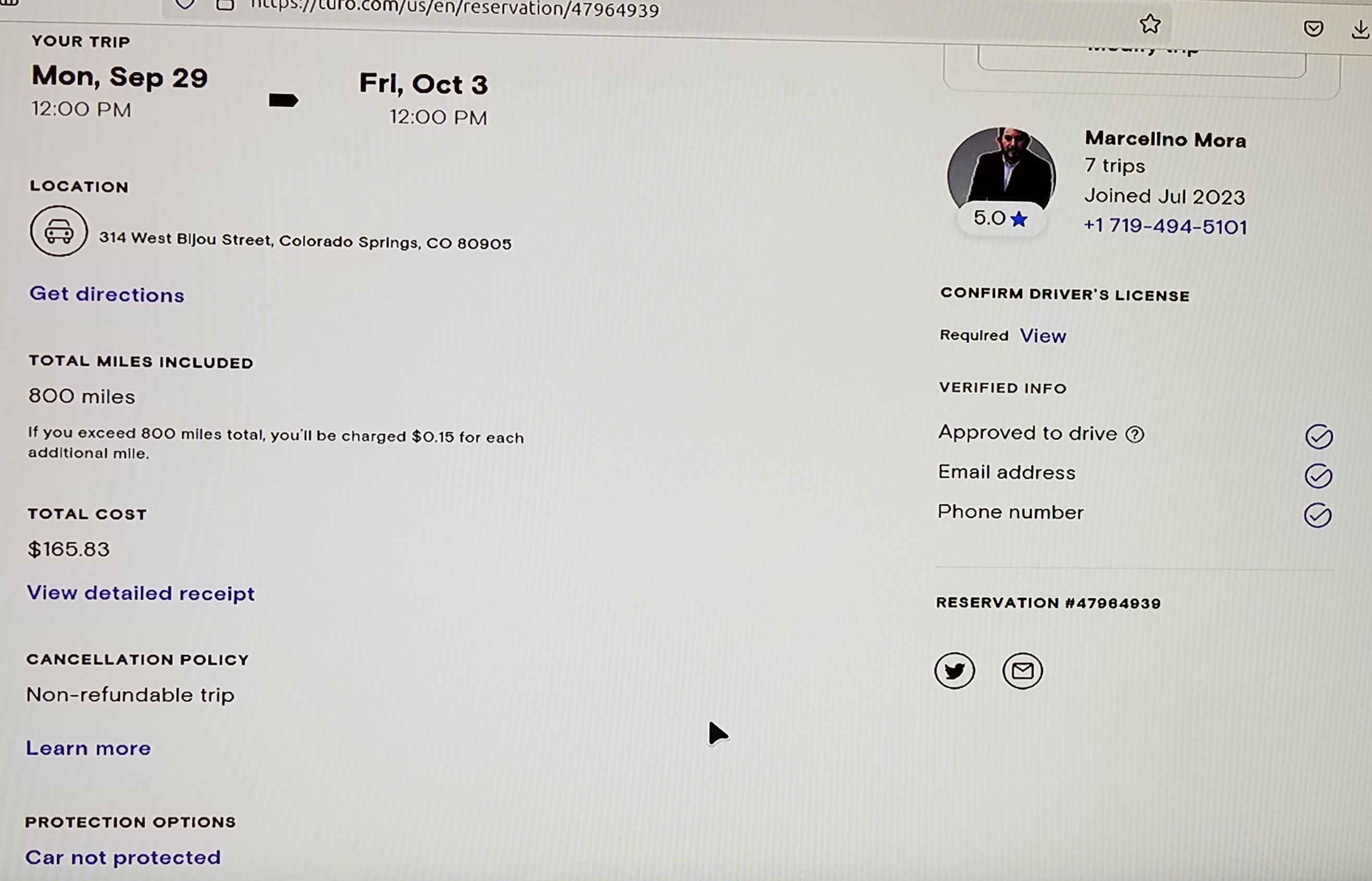
Task: Open the browser downloads icon
Action: pyautogui.click(x=1361, y=29)
